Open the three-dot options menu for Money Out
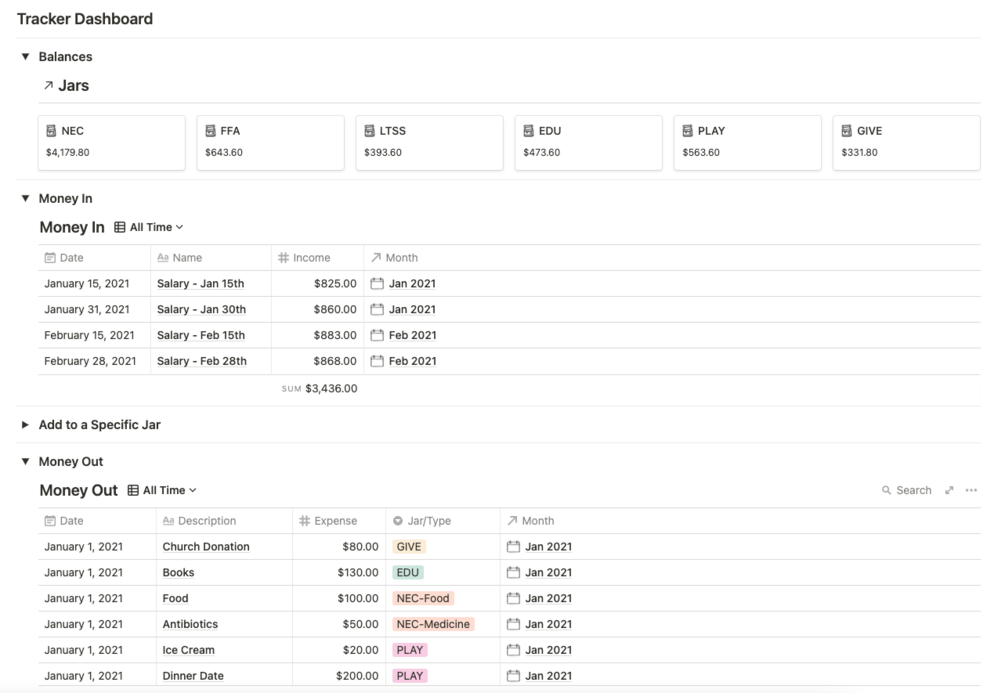The width and height of the screenshot is (1005, 693). click(x=971, y=490)
